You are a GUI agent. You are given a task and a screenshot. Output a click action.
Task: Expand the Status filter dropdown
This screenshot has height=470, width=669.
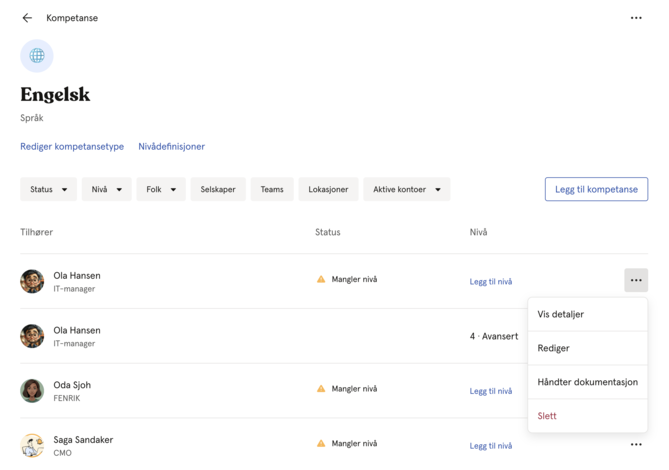48,189
